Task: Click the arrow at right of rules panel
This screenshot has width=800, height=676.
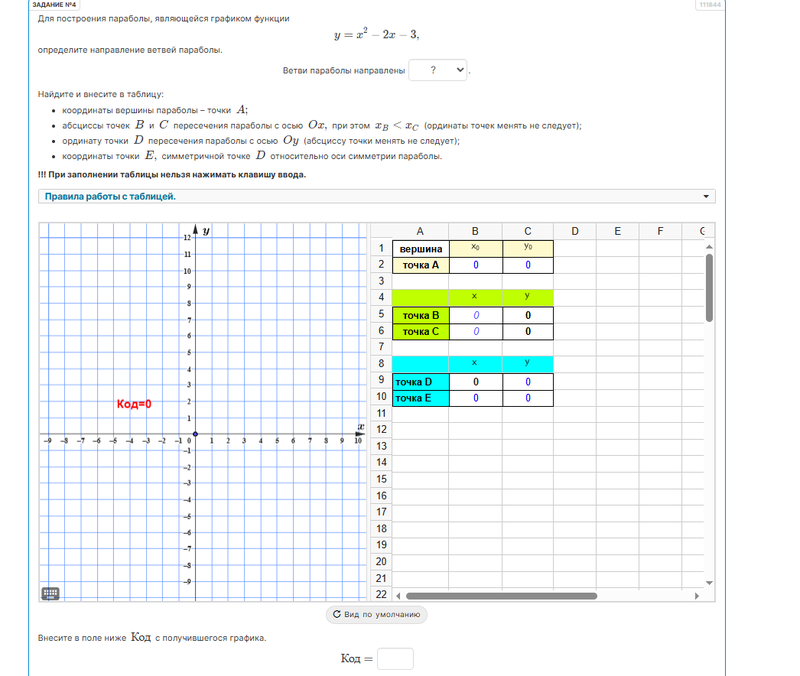Action: pos(708,197)
